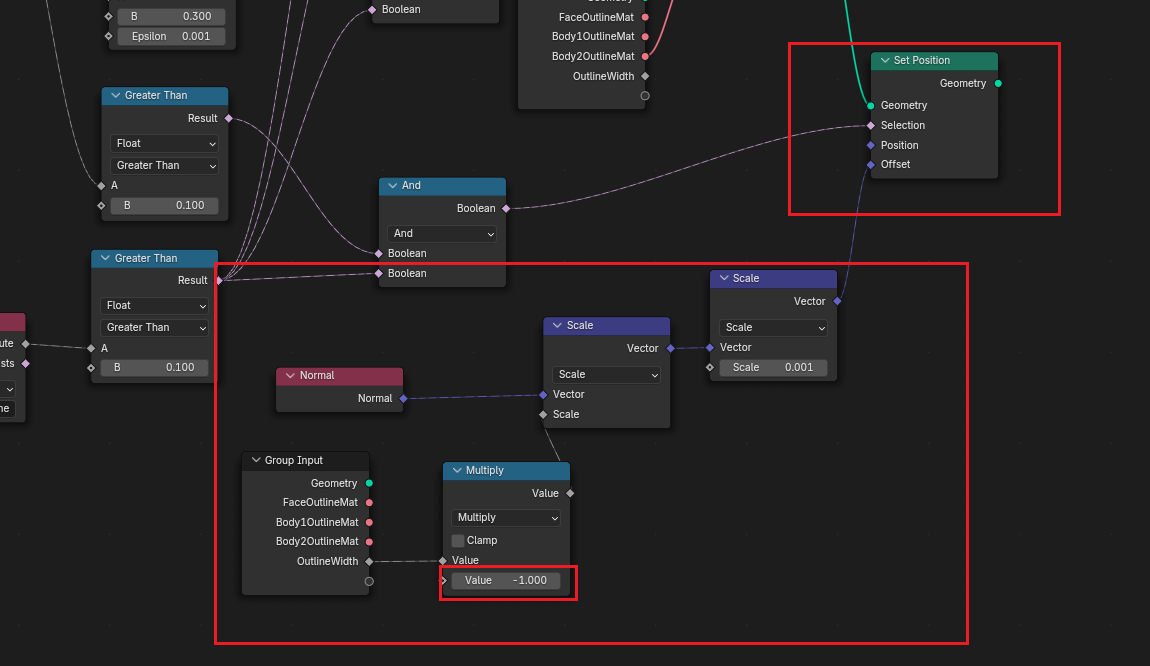1150x666 pixels.
Task: Collapse the Group Input node
Action: click(x=255, y=460)
